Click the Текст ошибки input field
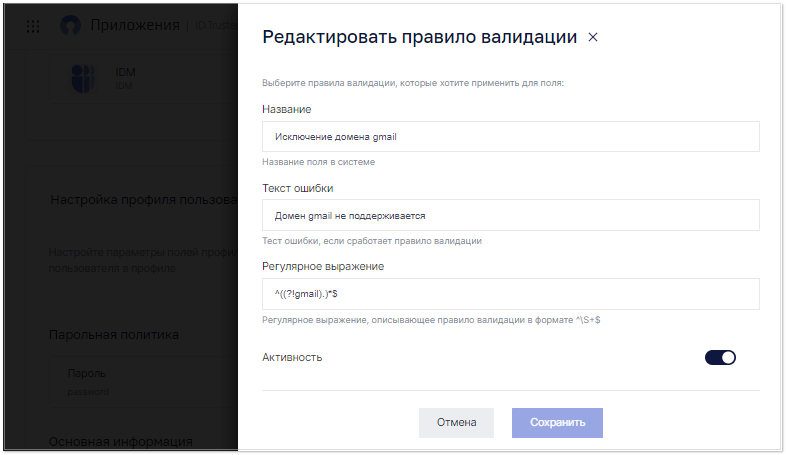The width and height of the screenshot is (786, 455). pyautogui.click(x=510, y=215)
